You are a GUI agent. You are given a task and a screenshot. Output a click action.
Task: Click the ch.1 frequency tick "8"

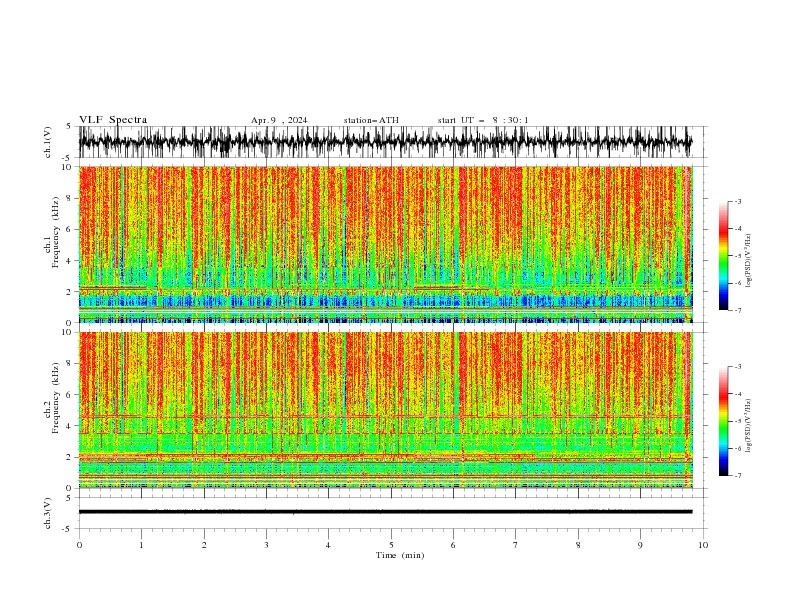click(70, 198)
